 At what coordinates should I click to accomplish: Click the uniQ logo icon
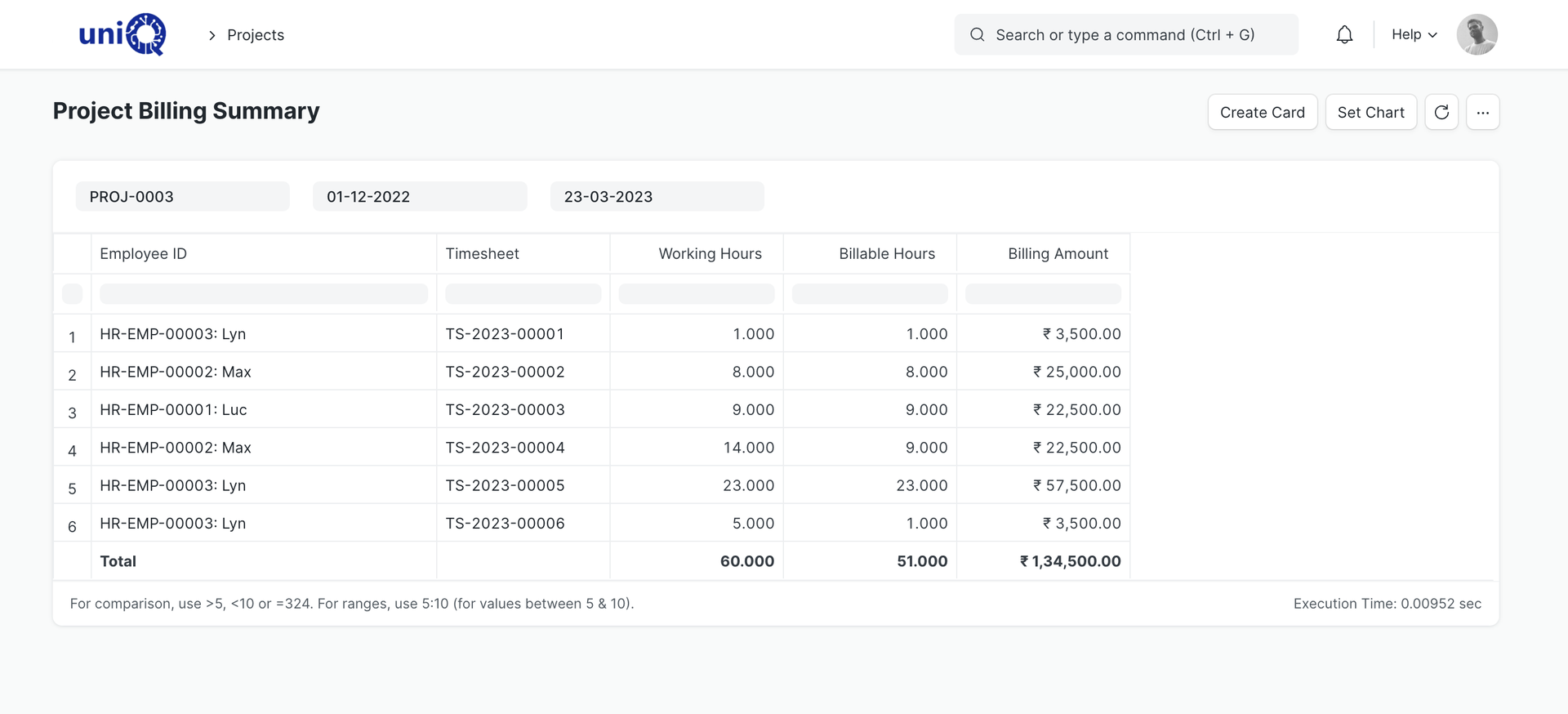pyautogui.click(x=122, y=34)
